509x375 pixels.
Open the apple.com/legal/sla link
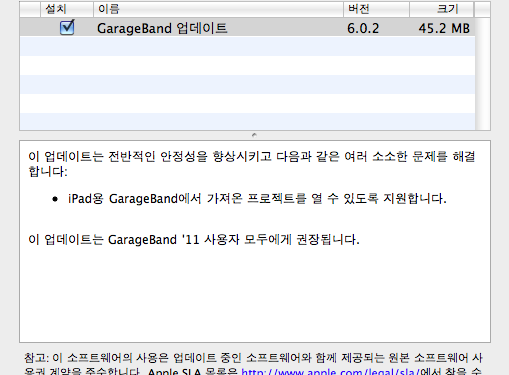pyautogui.click(x=330, y=371)
